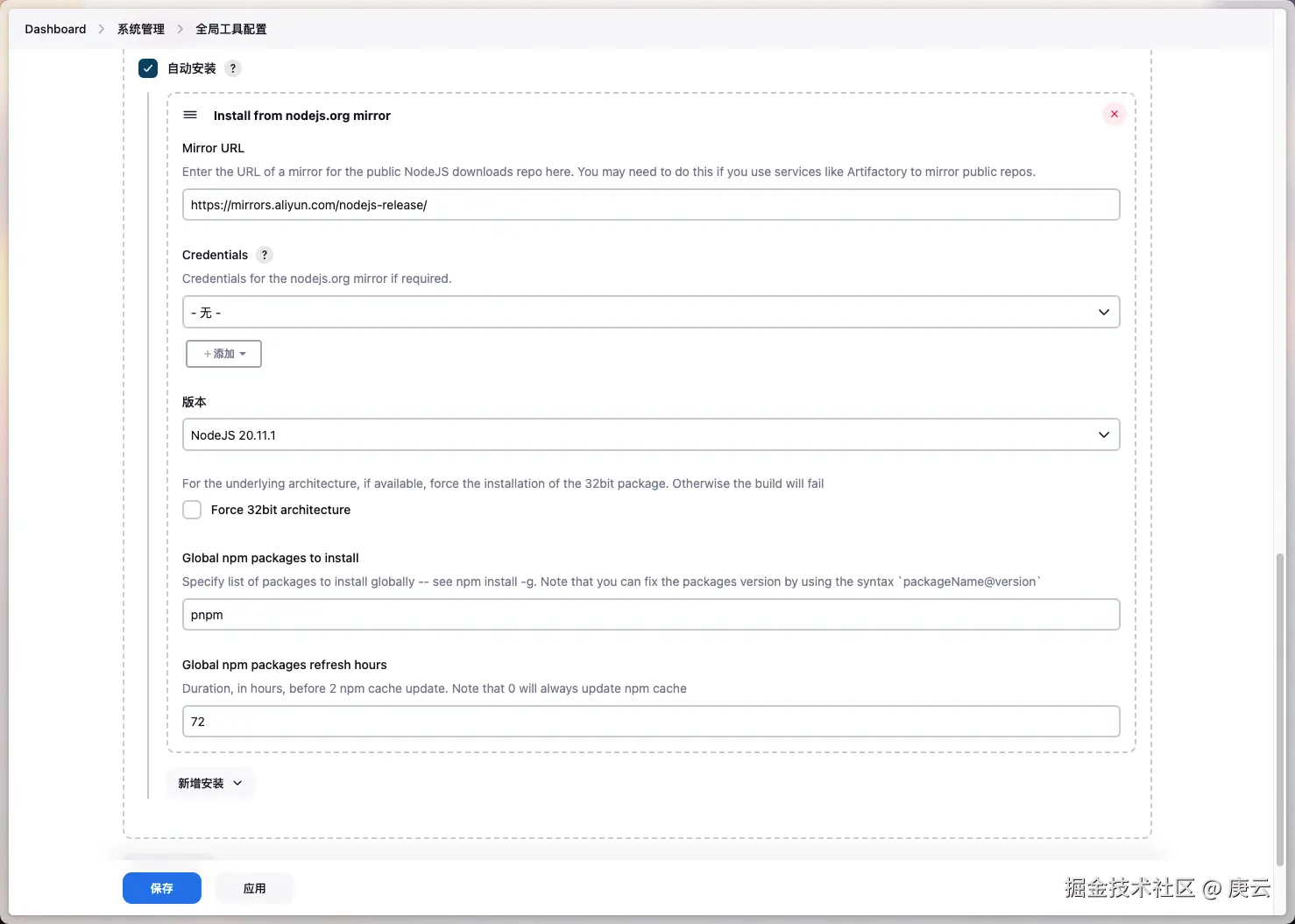The image size is (1295, 924).
Task: Go to Dashboard breadcrumb
Action: point(55,29)
